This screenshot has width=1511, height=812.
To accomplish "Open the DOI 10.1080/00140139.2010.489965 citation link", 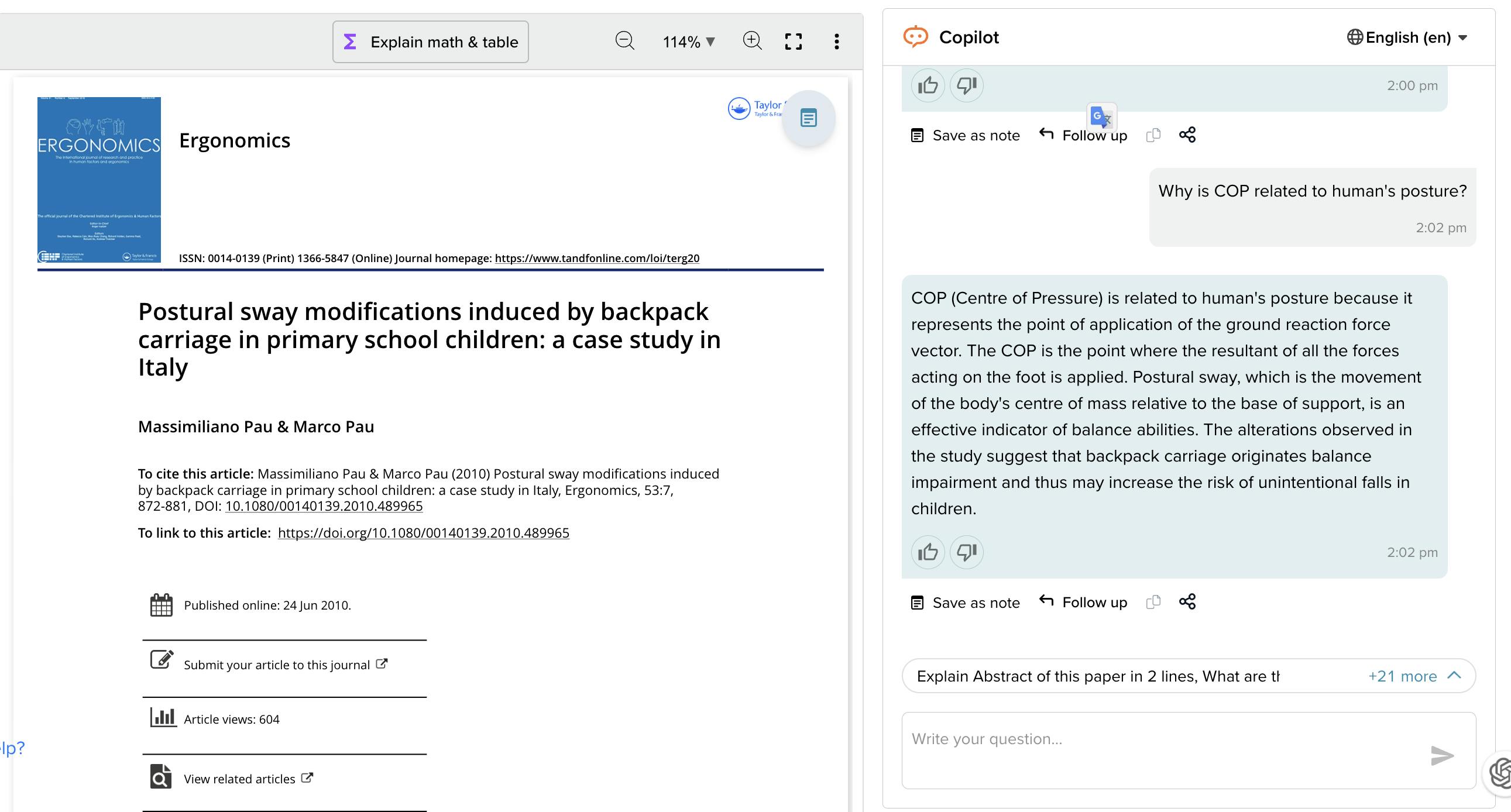I will click(x=324, y=506).
